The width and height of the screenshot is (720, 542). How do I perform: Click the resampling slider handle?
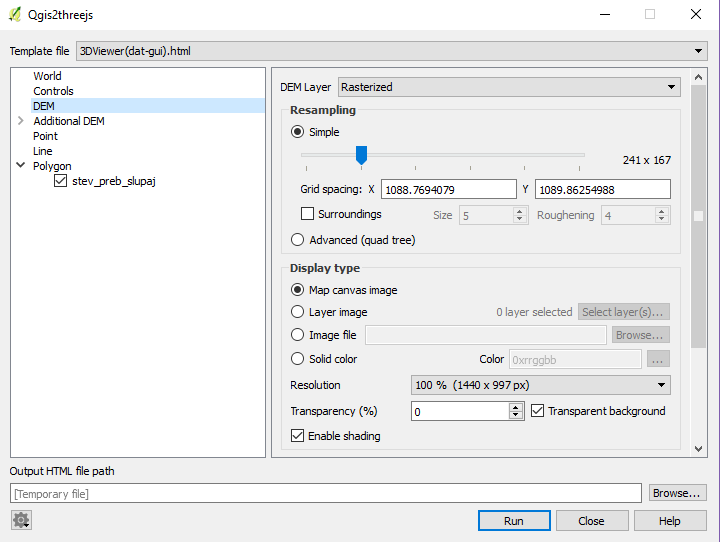361,155
